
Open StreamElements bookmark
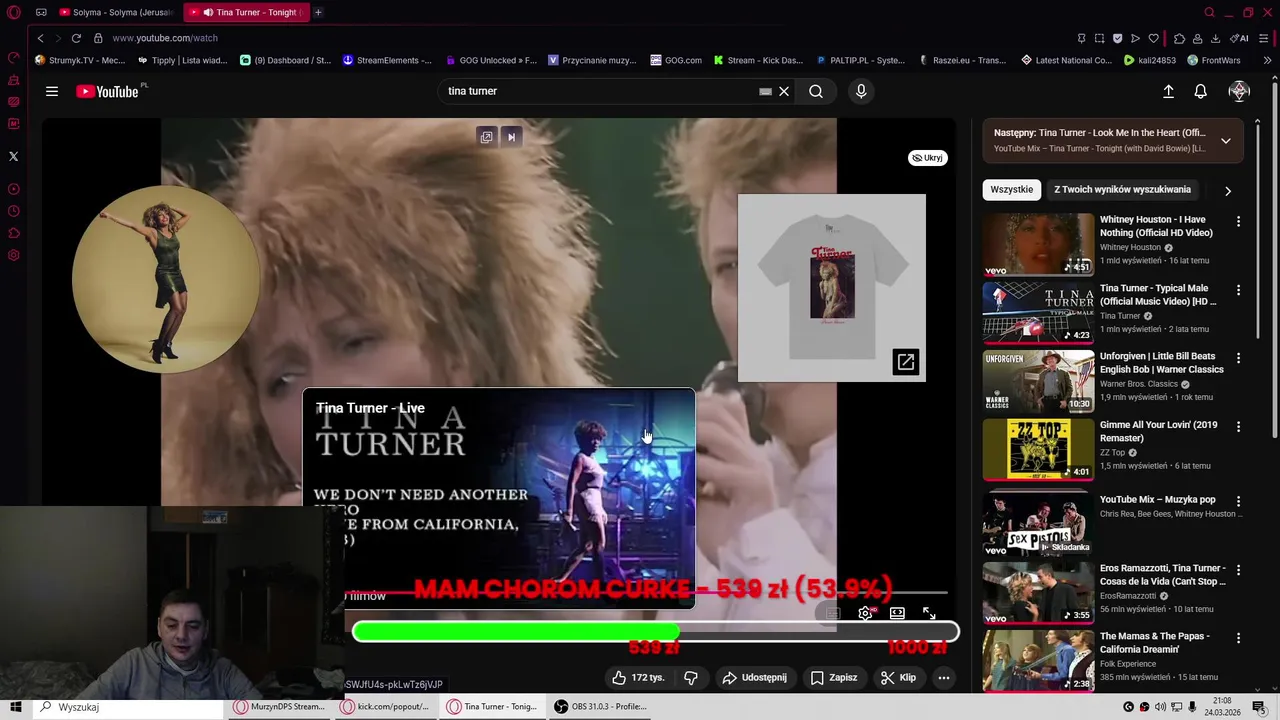click(387, 60)
